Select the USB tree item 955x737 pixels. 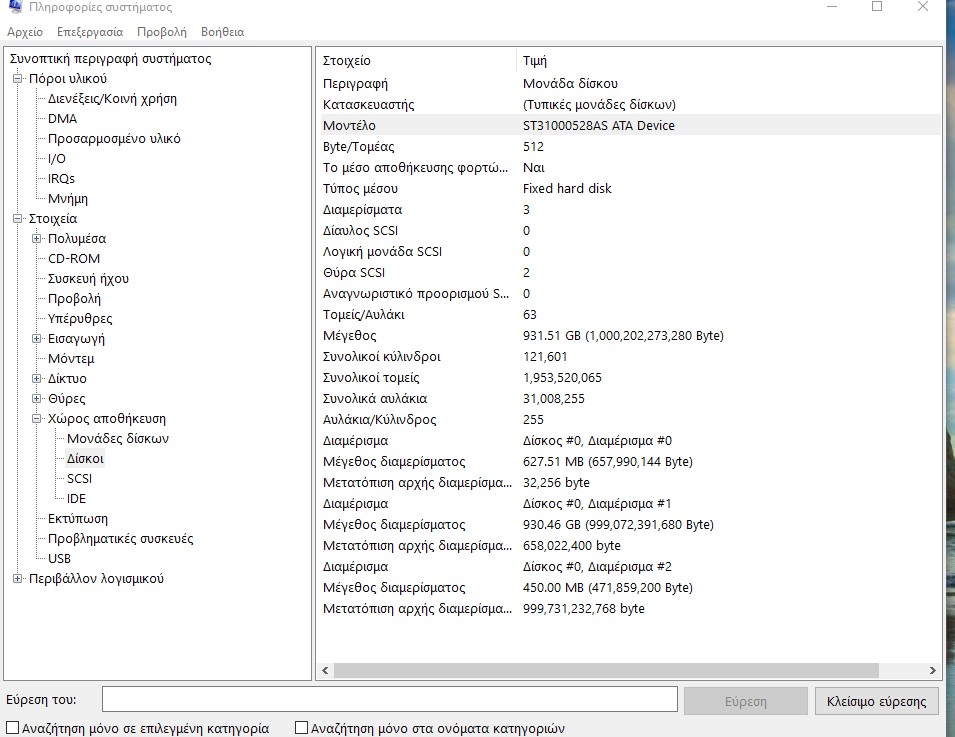[x=60, y=559]
